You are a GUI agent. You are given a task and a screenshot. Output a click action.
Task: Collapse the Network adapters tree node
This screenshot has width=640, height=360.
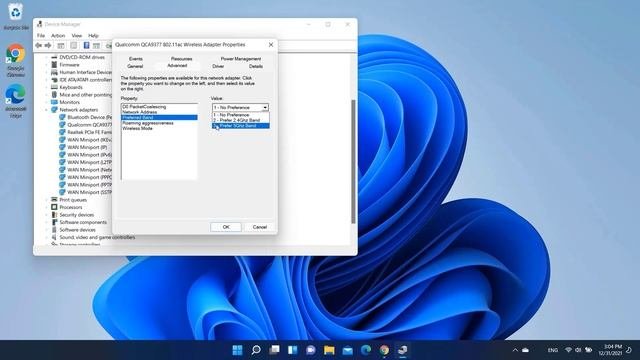47,110
